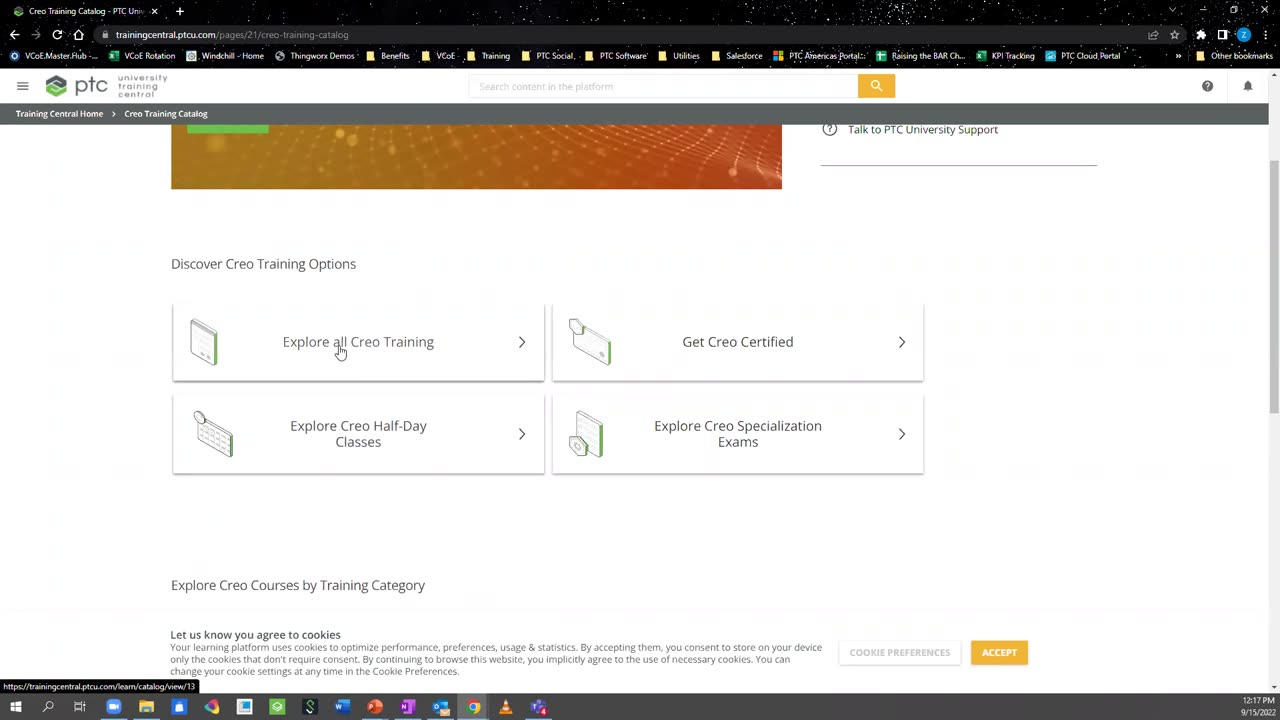Open Chrome profile avatar

1244,34
